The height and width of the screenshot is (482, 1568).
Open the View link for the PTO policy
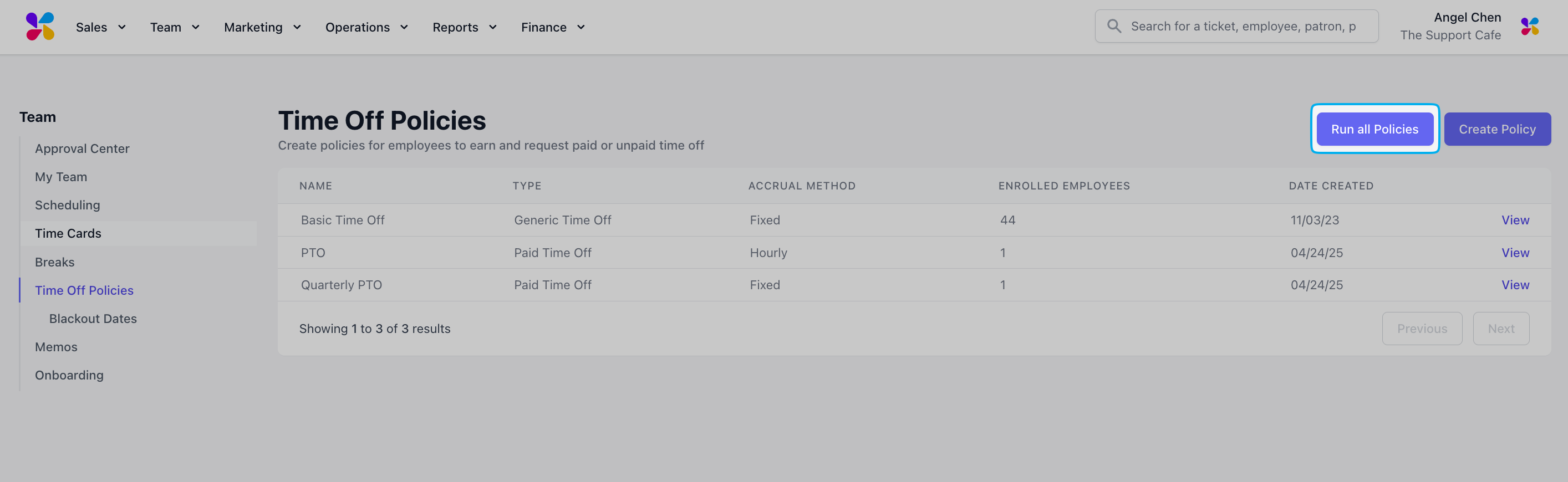coord(1514,253)
